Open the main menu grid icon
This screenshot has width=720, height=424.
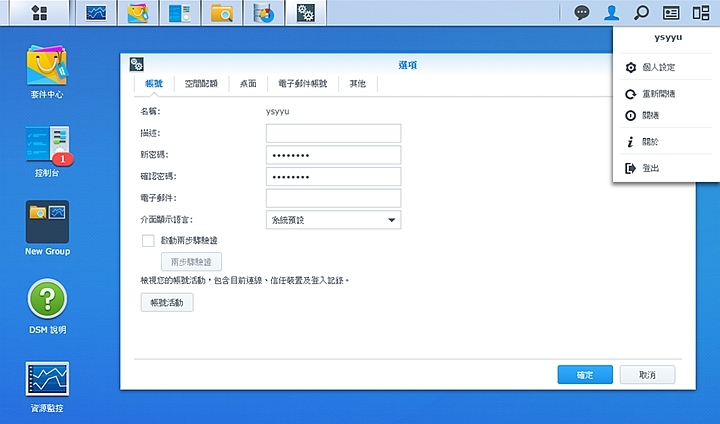41,13
